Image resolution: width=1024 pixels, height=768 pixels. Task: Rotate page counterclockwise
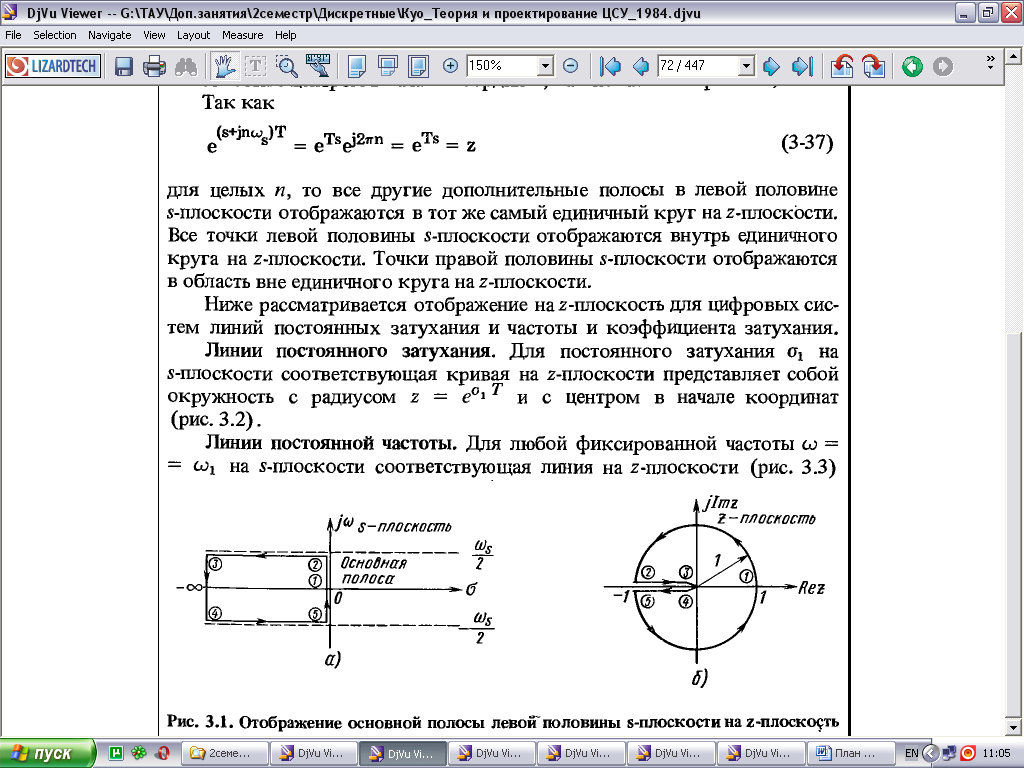point(842,66)
